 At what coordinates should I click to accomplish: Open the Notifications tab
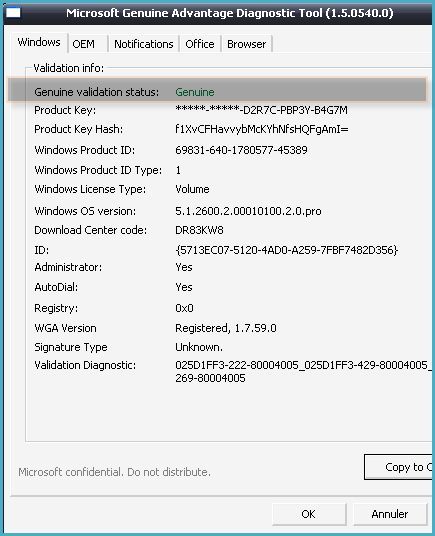click(x=144, y=44)
